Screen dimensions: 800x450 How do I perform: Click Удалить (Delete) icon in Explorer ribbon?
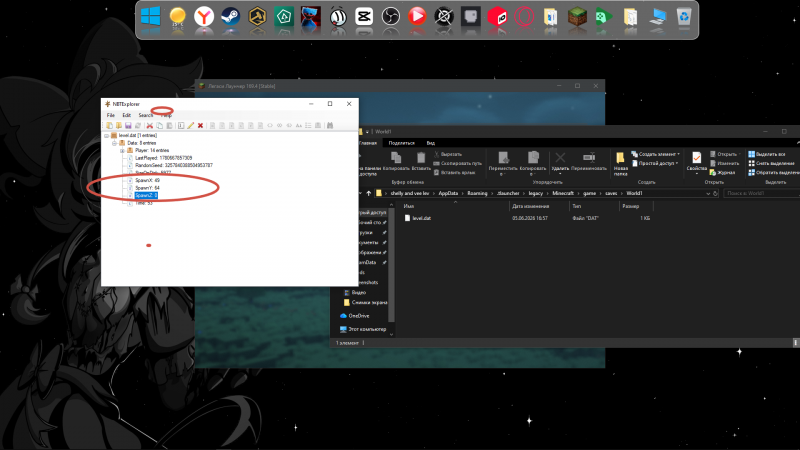(560, 158)
